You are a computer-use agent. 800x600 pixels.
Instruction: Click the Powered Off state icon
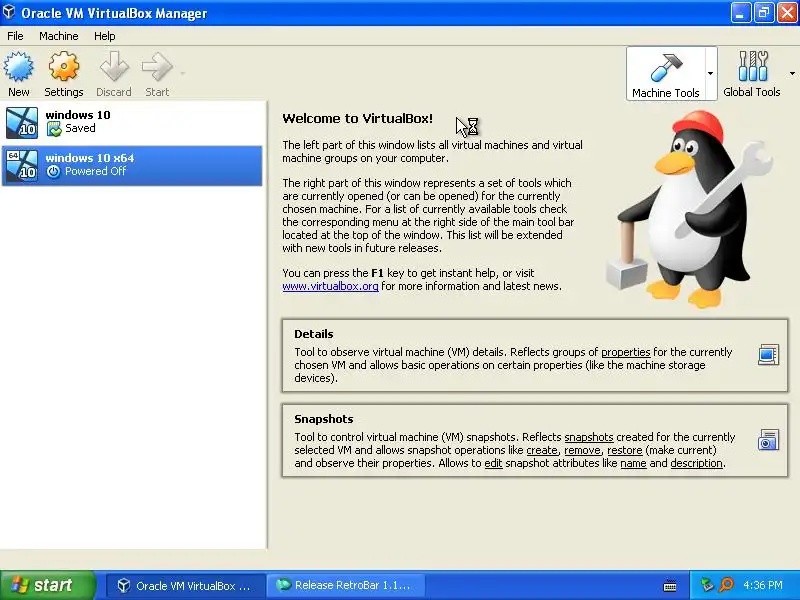tap(53, 171)
